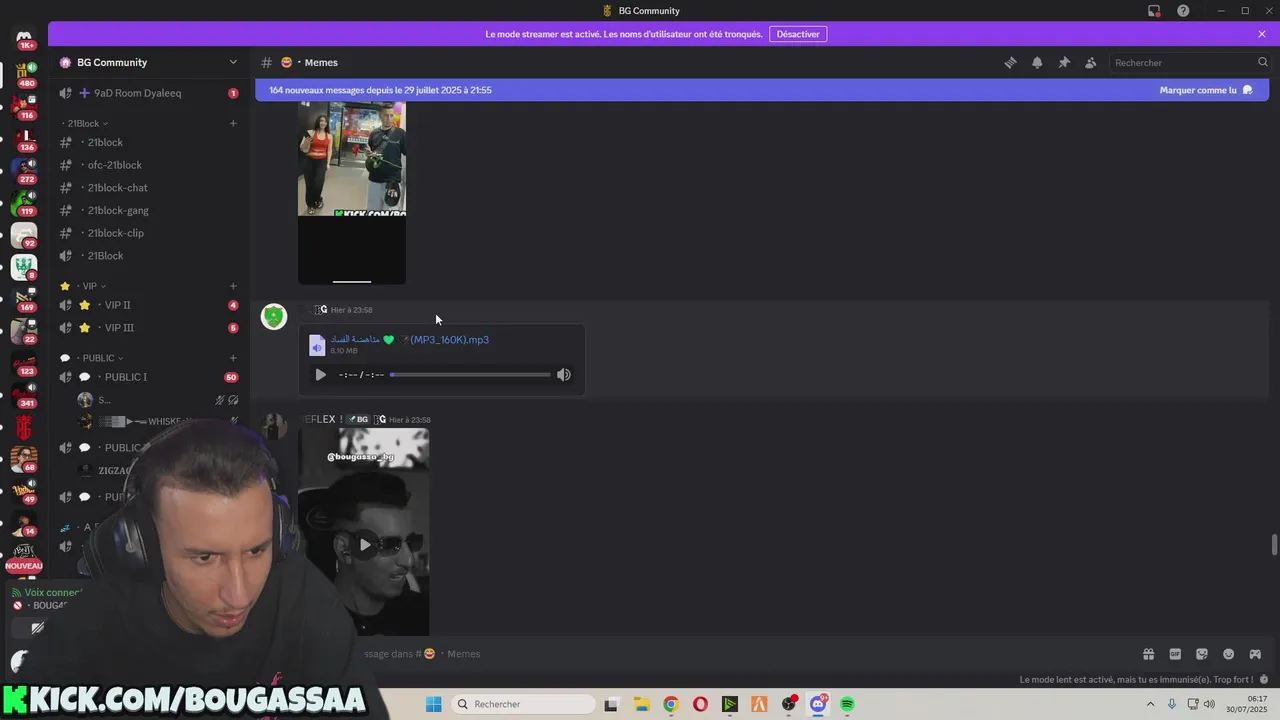This screenshot has height=720, width=1280.
Task: Select server icon with 123 badge
Action: (x=24, y=364)
